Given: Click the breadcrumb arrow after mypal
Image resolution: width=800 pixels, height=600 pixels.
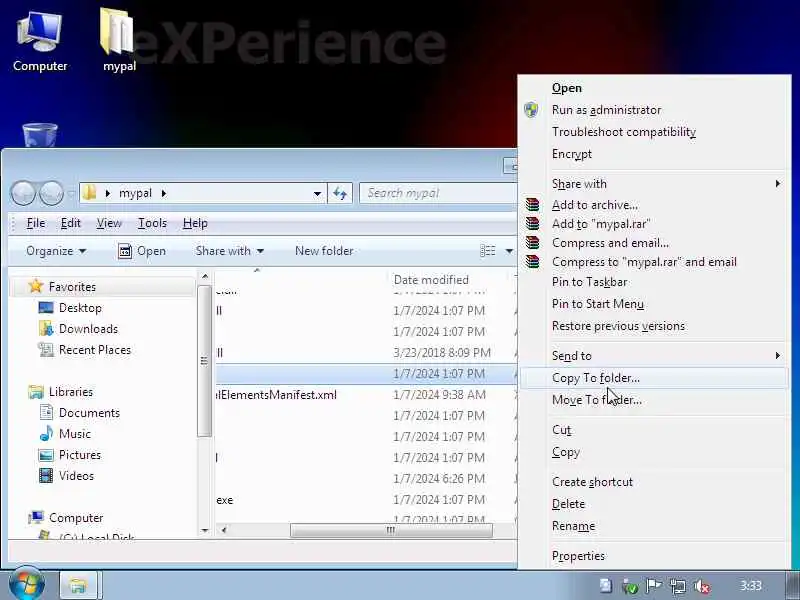Looking at the screenshot, I should pyautogui.click(x=164, y=193).
